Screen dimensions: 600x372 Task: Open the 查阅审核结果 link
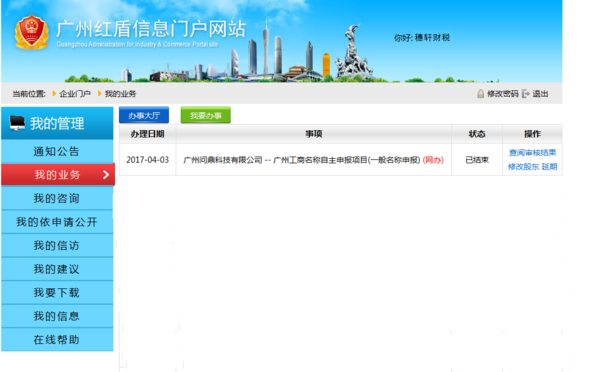(x=532, y=153)
